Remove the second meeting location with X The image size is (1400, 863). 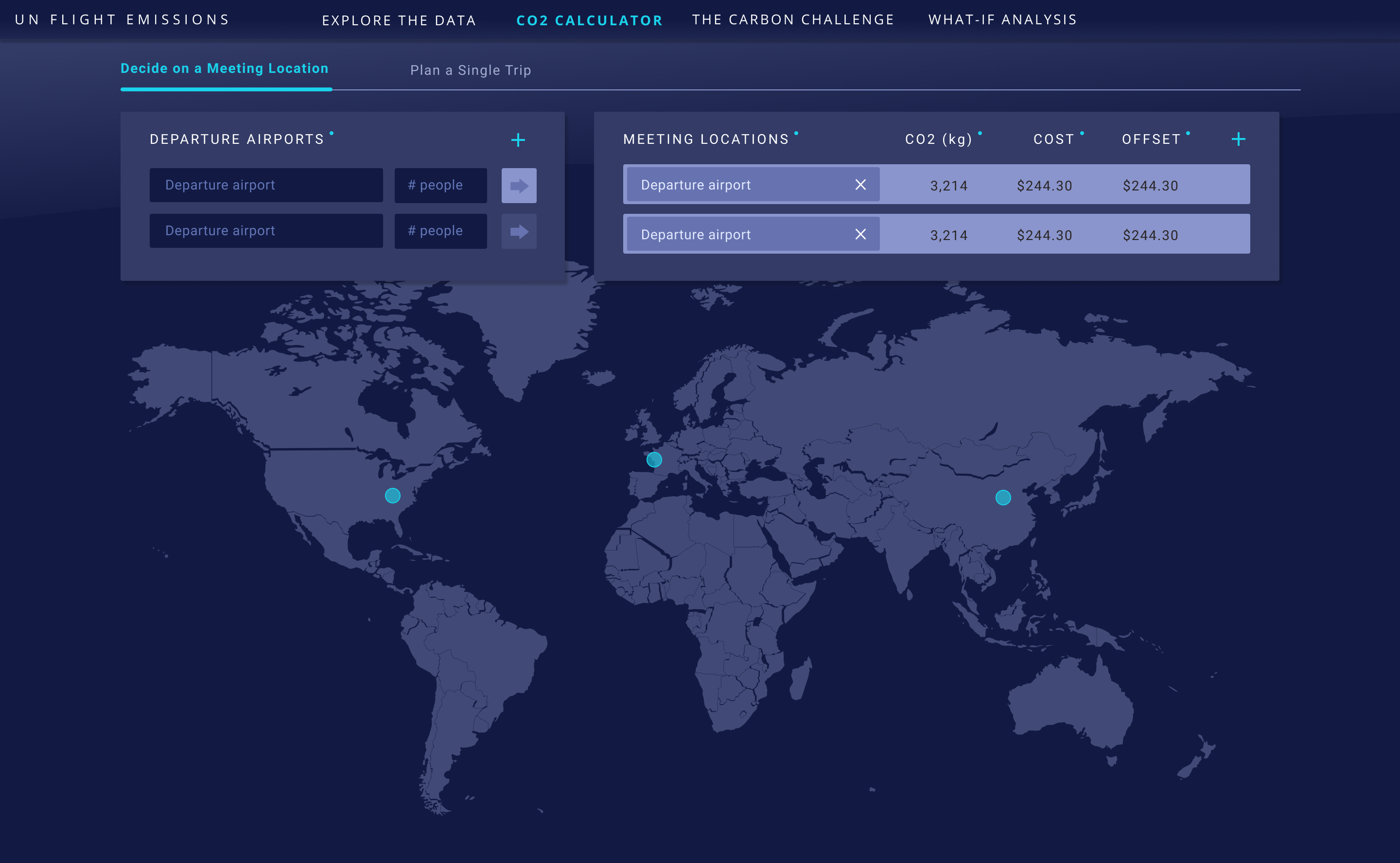[x=860, y=234]
